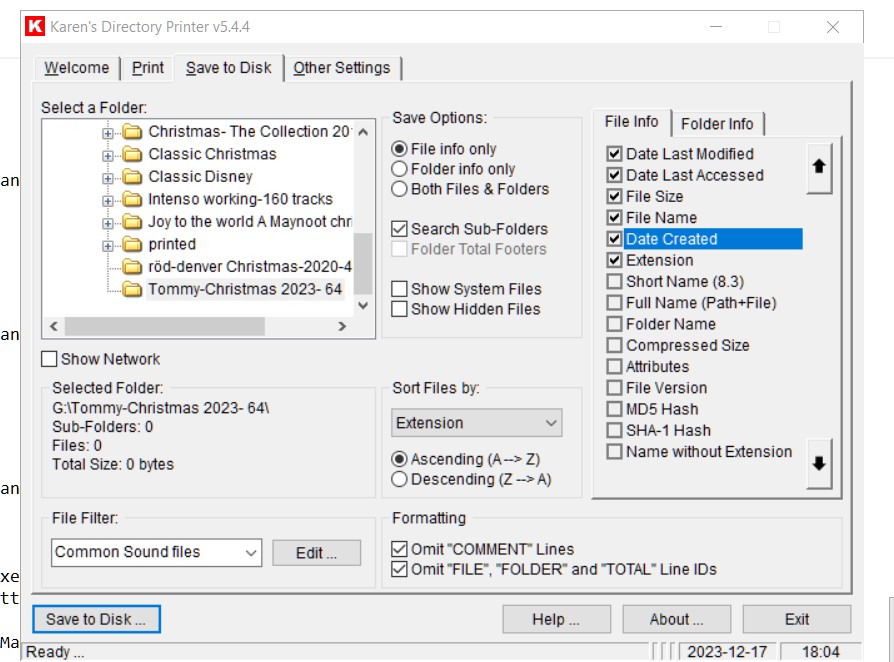Viewport: 894px width, 662px height.
Task: Uncheck Omit "COMMENT" Lines
Action: coord(483,550)
